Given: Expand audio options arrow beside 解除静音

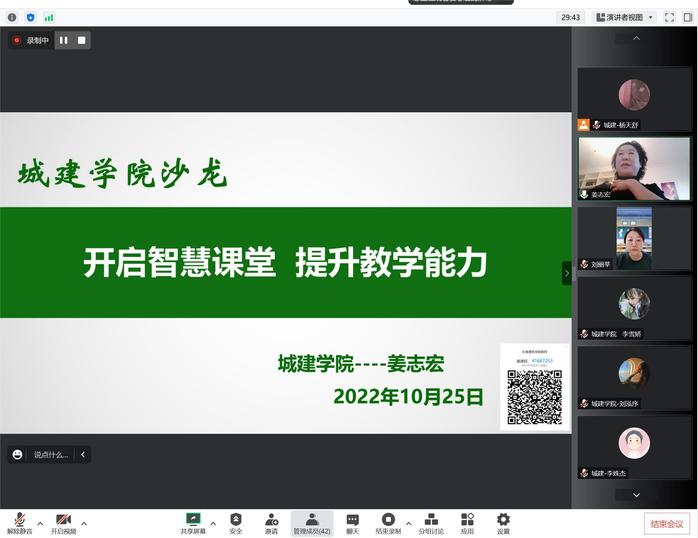Looking at the screenshot, I should tap(40, 523).
